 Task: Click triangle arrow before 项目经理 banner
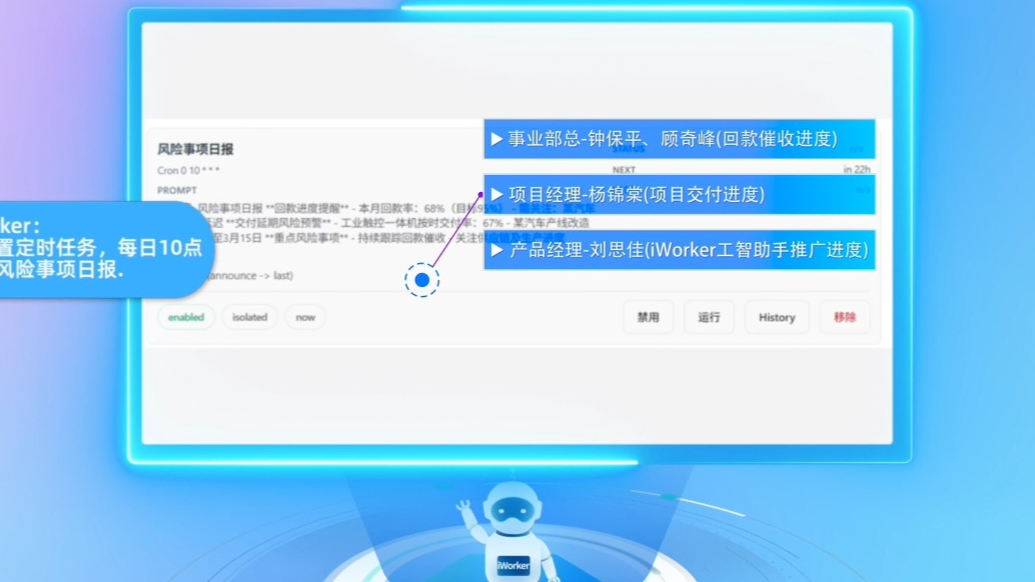496,194
